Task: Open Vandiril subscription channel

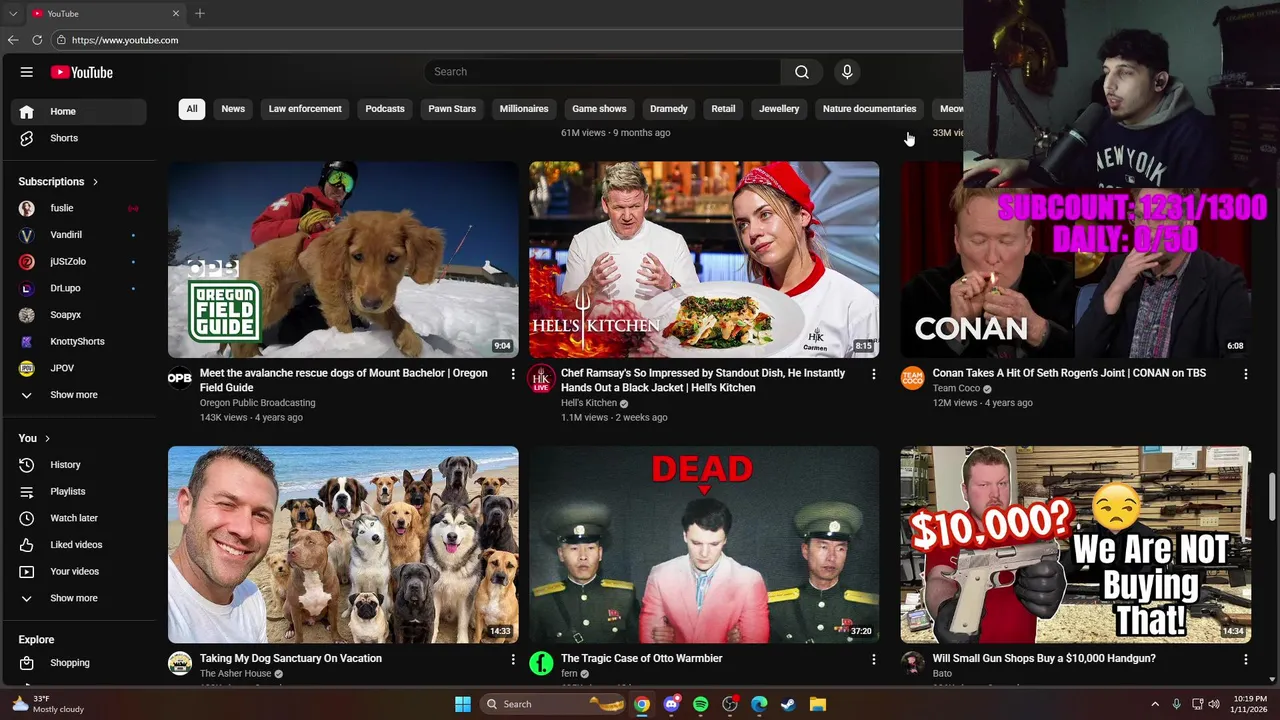Action: point(78,235)
